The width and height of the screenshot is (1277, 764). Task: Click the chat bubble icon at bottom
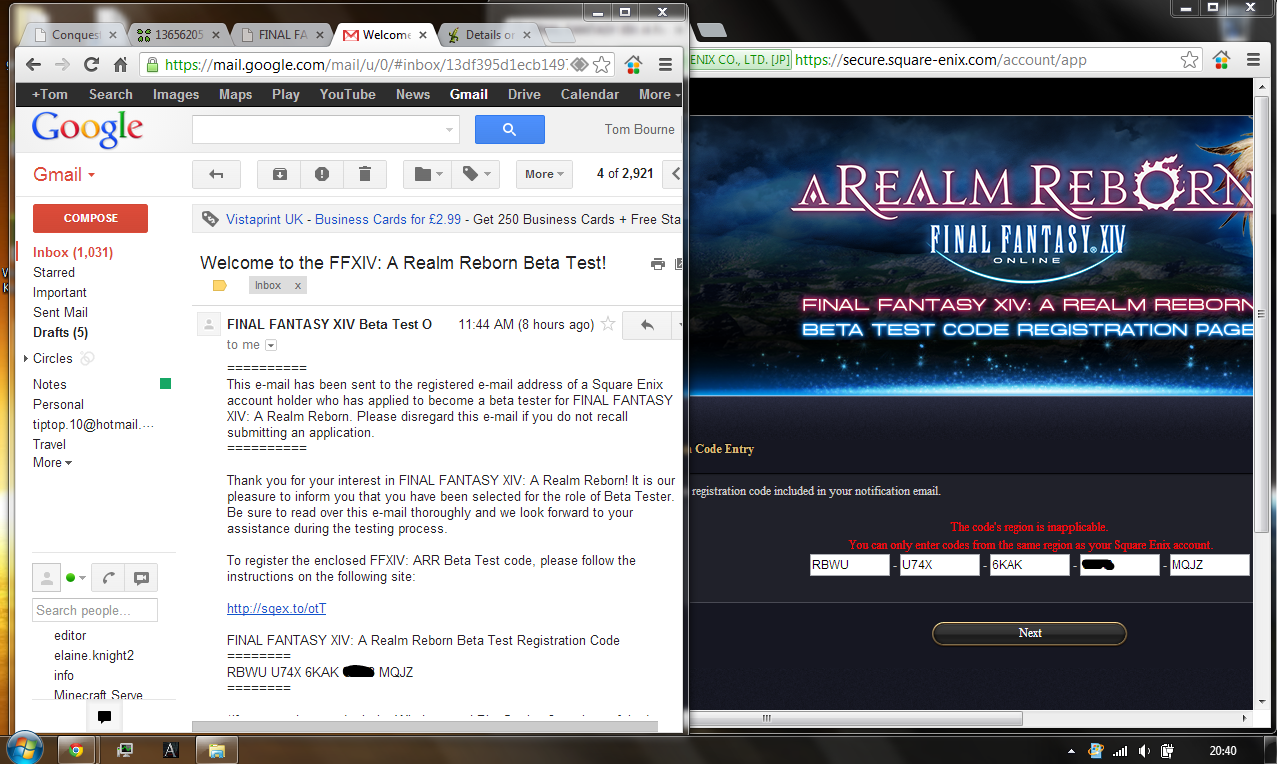coord(104,717)
